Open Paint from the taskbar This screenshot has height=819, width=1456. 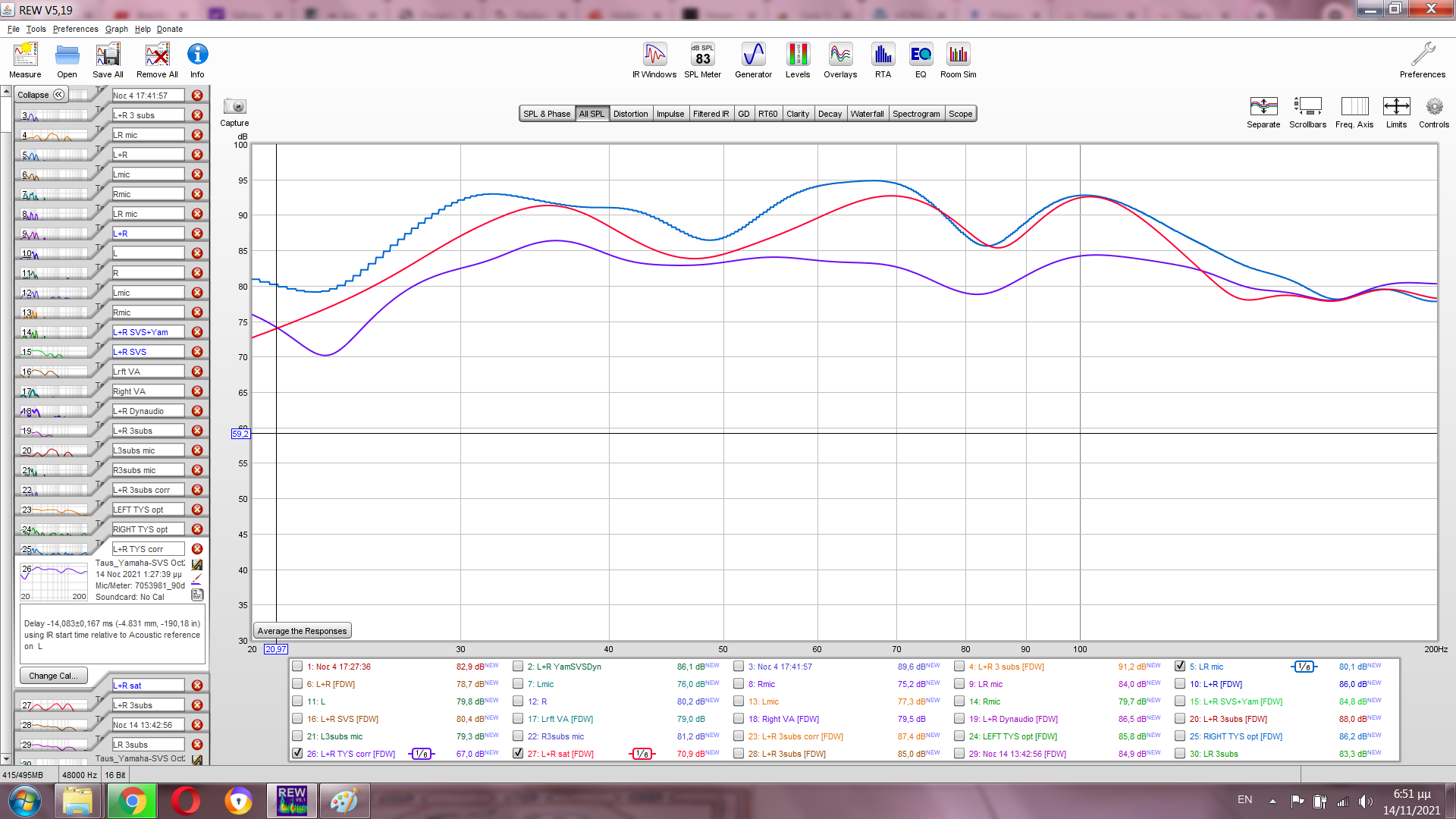click(344, 801)
